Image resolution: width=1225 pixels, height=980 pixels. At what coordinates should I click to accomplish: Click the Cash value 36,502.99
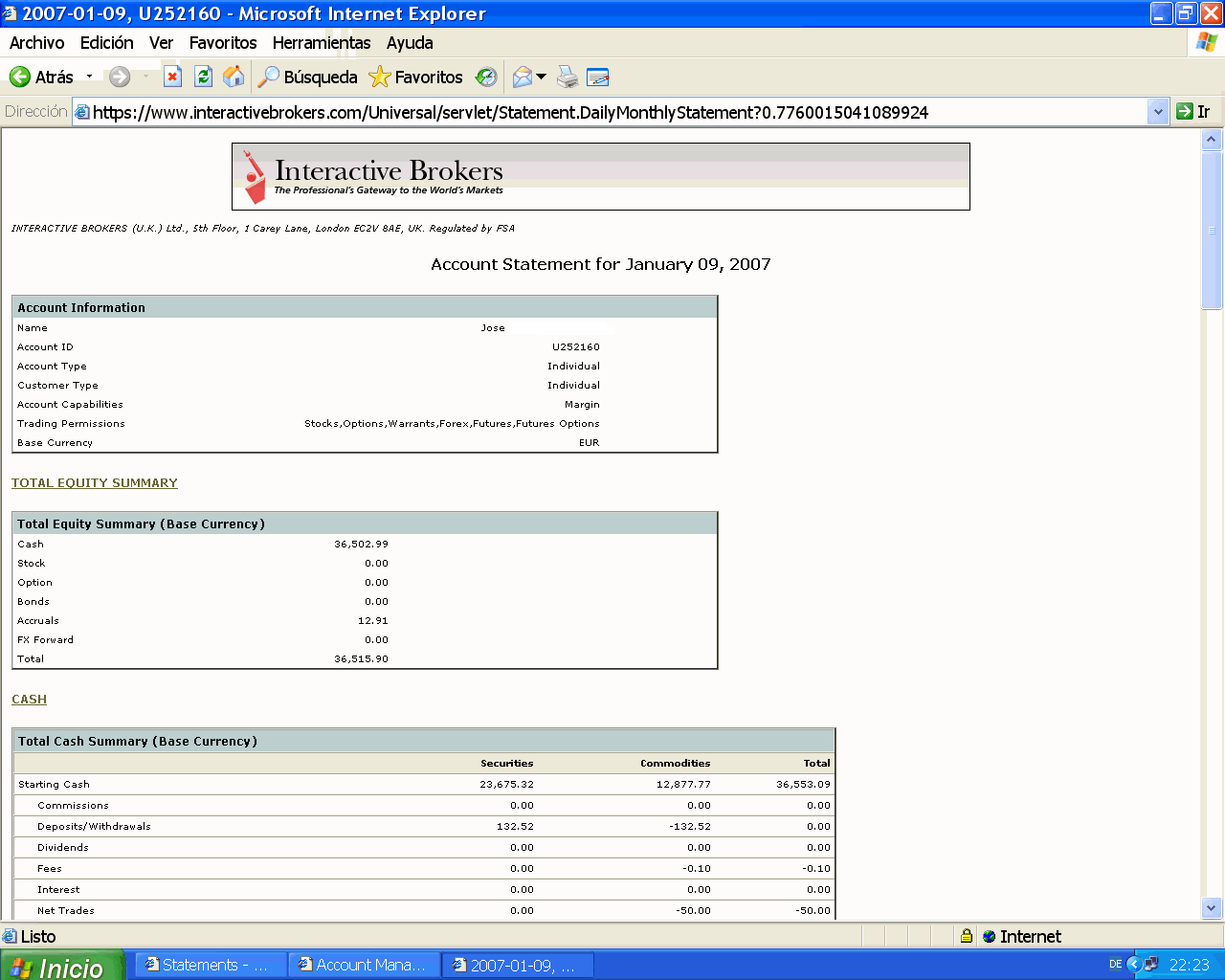pos(362,545)
